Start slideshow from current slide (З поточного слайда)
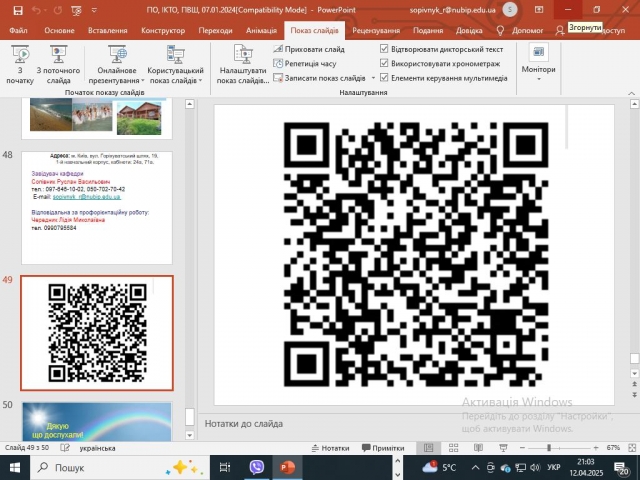This screenshot has width=640, height=480. point(58,64)
